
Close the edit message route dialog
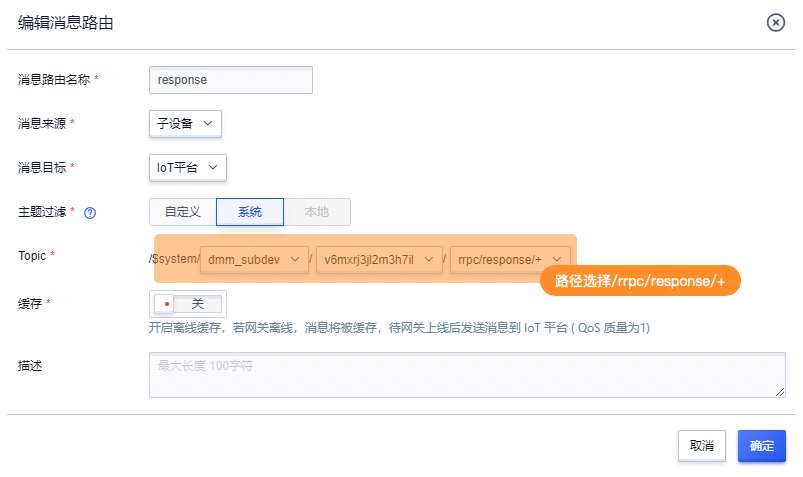(775, 23)
